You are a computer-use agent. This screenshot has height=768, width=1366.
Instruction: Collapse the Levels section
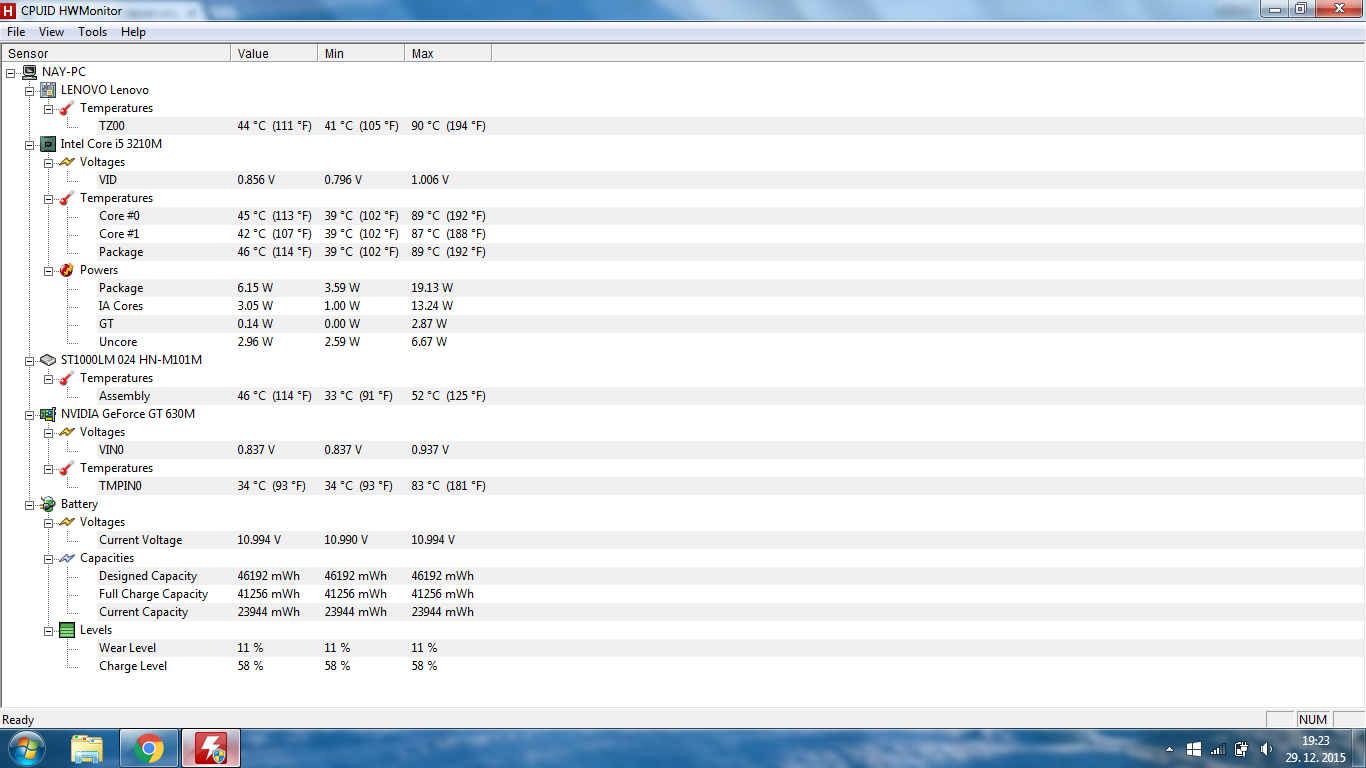coord(49,630)
